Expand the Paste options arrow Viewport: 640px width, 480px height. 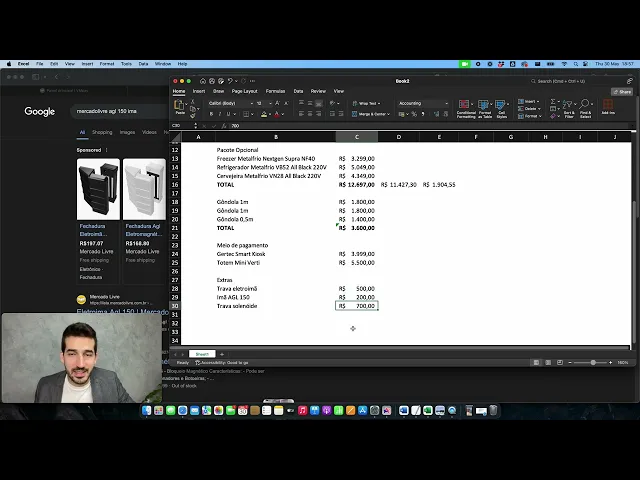(187, 105)
